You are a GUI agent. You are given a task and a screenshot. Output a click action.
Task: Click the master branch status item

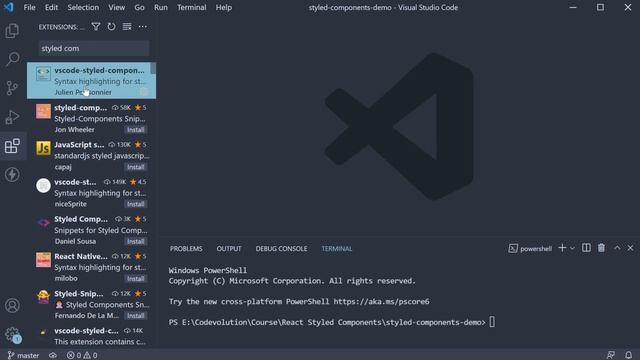point(23,355)
